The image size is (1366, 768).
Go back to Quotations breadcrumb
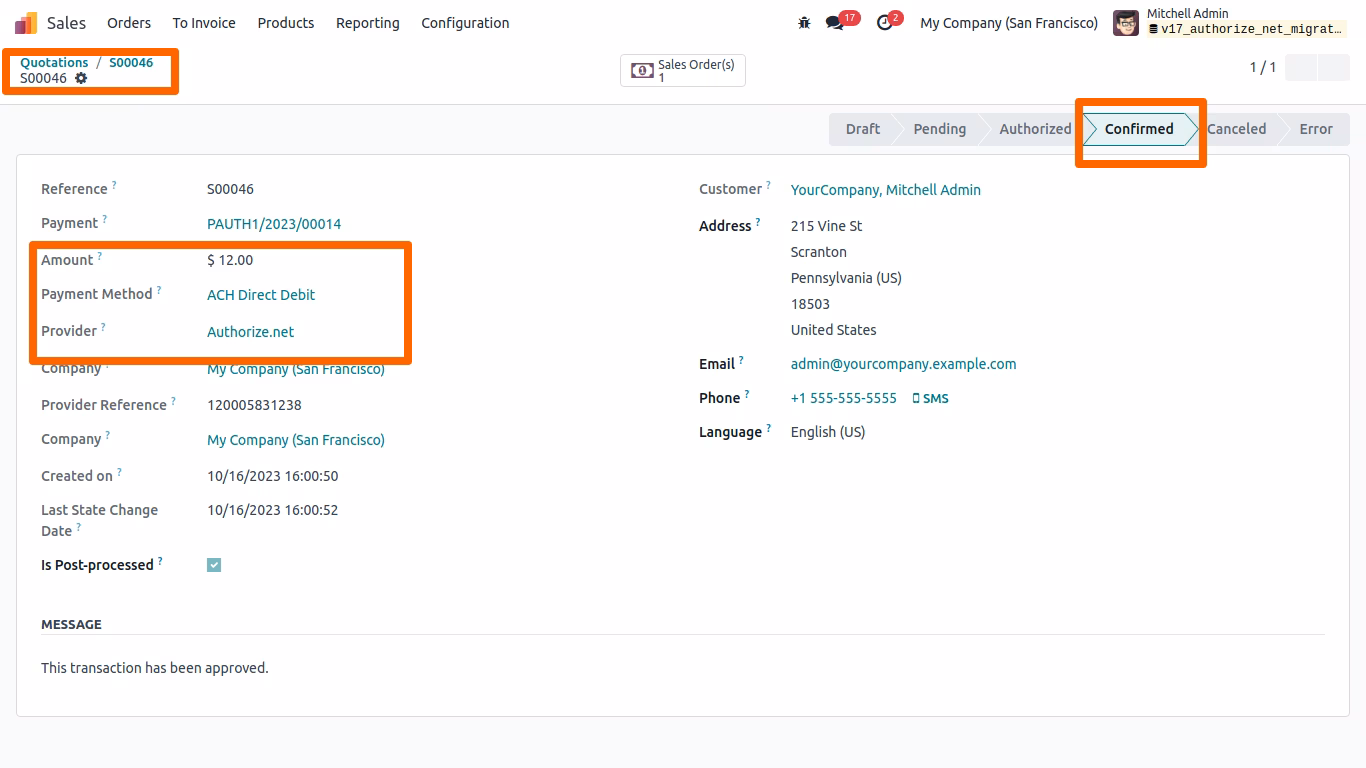click(x=54, y=62)
